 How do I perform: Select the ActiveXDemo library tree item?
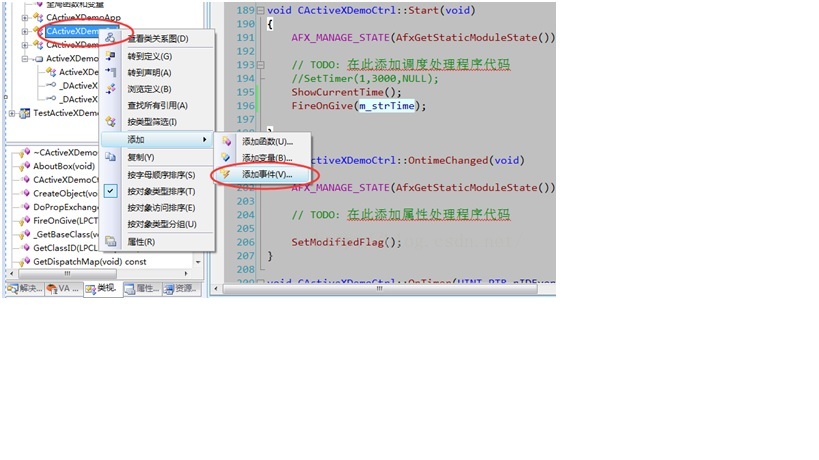pos(72,58)
